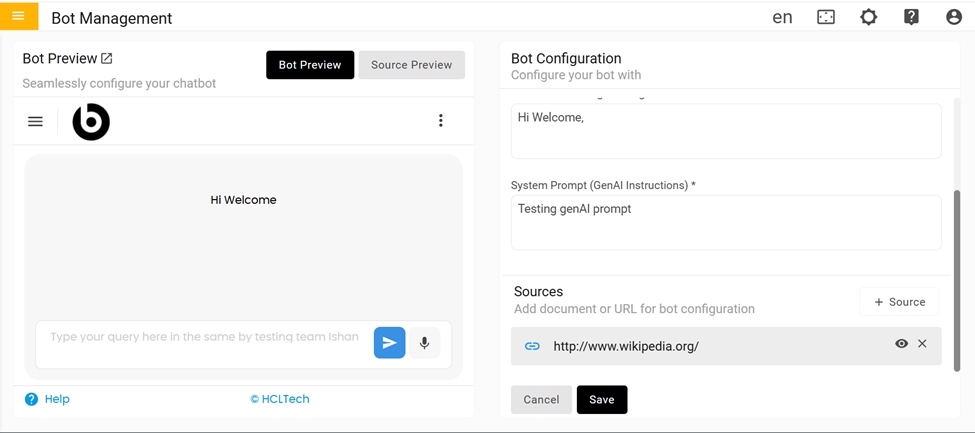The width and height of the screenshot is (975, 433).
Task: Click the chatbot hamburger menu icon
Action: coord(35,121)
